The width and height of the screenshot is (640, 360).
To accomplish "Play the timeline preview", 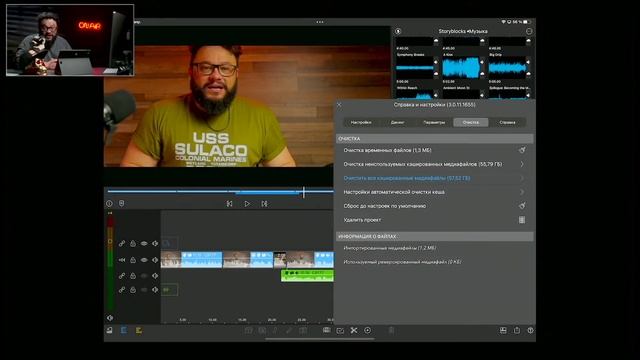I will coord(247,203).
